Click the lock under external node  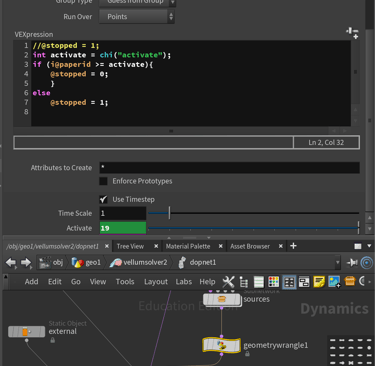pos(52,340)
